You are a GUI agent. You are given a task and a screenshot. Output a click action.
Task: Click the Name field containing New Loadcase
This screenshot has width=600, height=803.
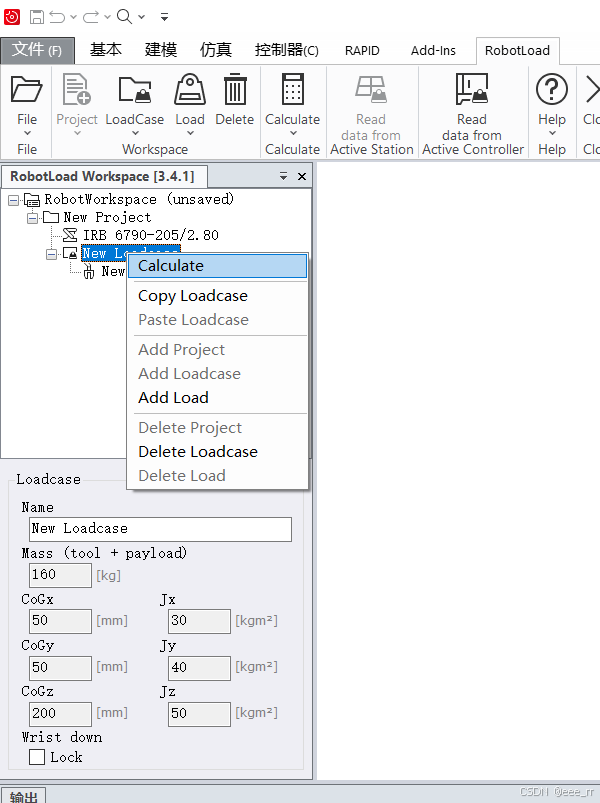pyautogui.click(x=160, y=529)
